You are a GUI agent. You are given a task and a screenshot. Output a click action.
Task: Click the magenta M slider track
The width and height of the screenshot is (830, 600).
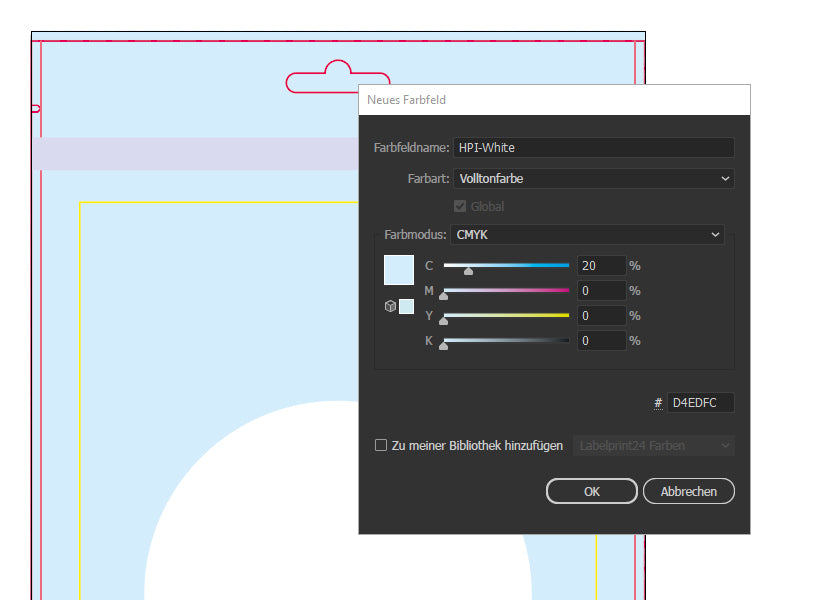506,290
